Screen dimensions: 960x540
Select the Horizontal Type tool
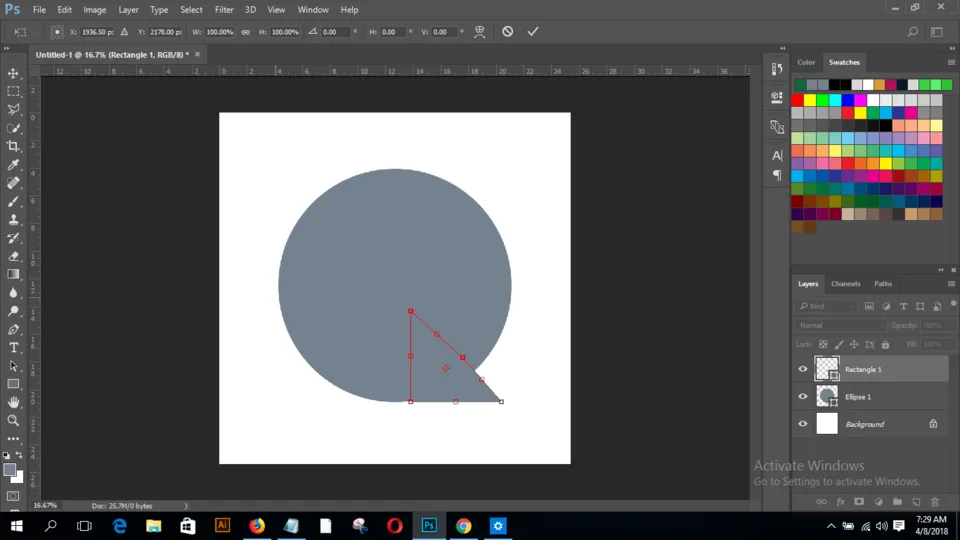point(13,348)
